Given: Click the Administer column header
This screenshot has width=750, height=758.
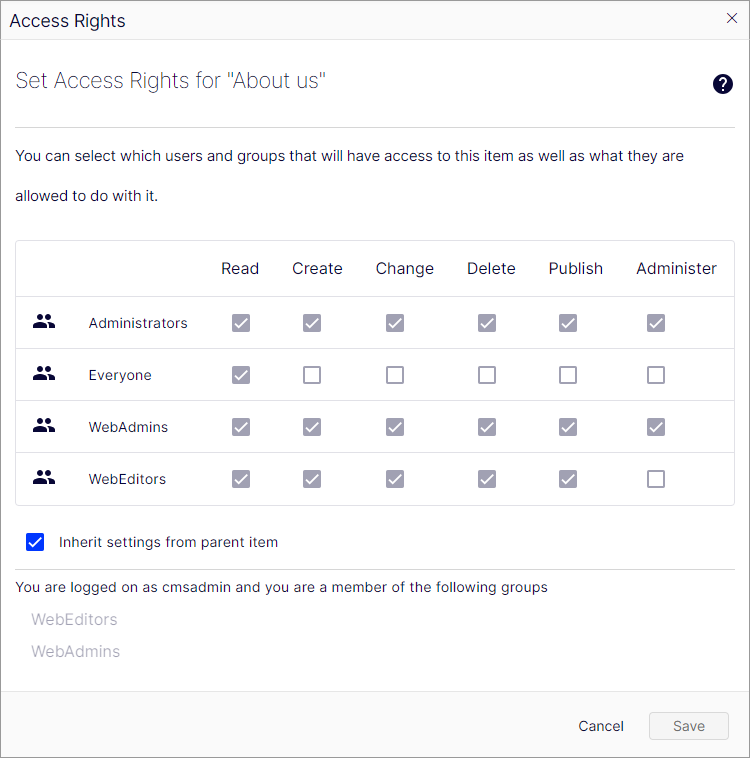Looking at the screenshot, I should tap(676, 268).
